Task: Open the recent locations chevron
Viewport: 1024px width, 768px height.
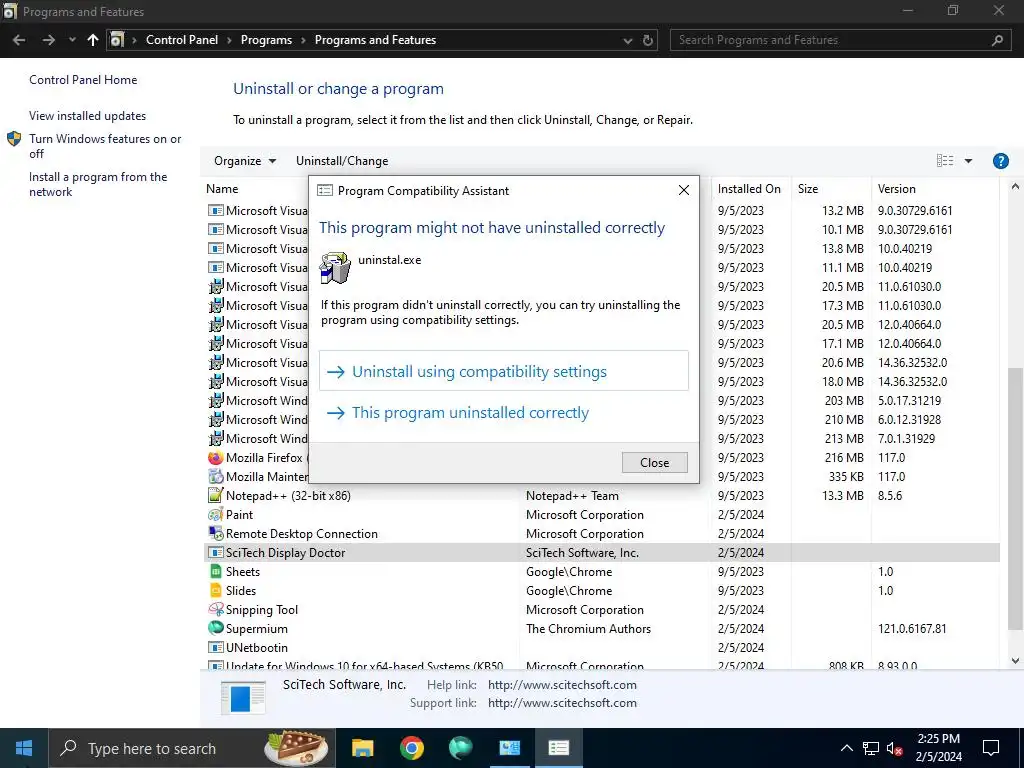Action: tap(72, 40)
